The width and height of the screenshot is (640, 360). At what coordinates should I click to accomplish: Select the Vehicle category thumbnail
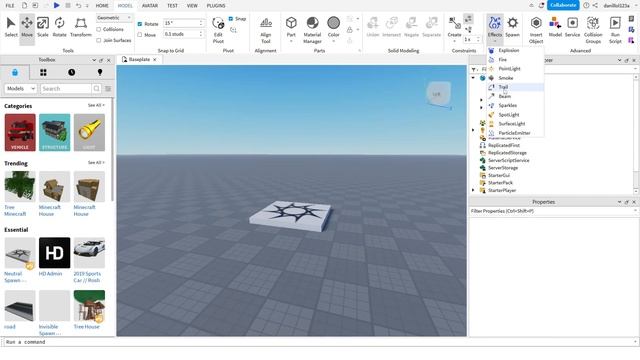[20, 132]
